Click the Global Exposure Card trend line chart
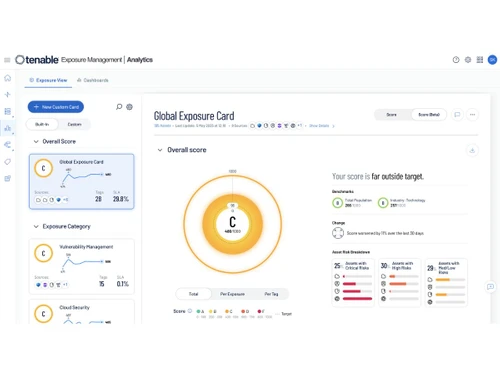Screen dimensions: 500x375 point(86,178)
